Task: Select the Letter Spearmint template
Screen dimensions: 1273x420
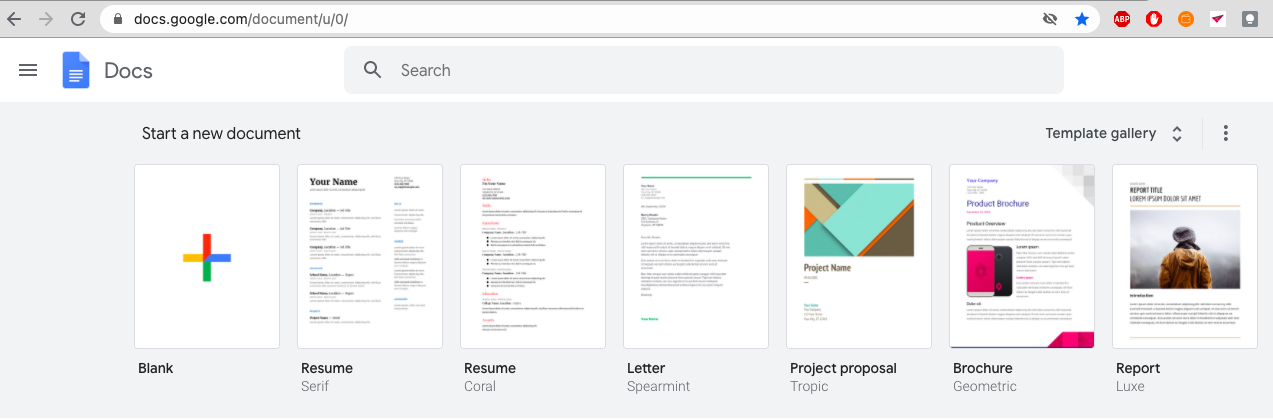Action: click(696, 257)
